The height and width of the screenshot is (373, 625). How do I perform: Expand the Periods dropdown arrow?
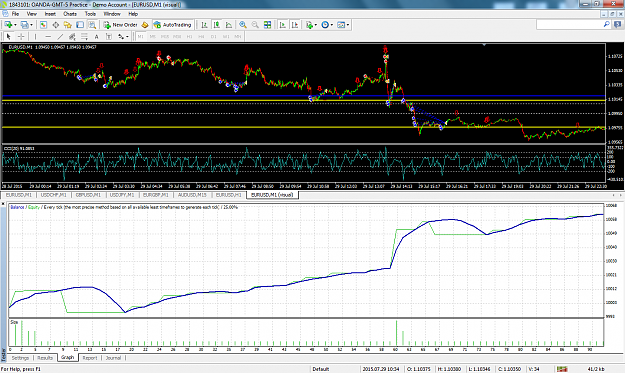click(332, 25)
